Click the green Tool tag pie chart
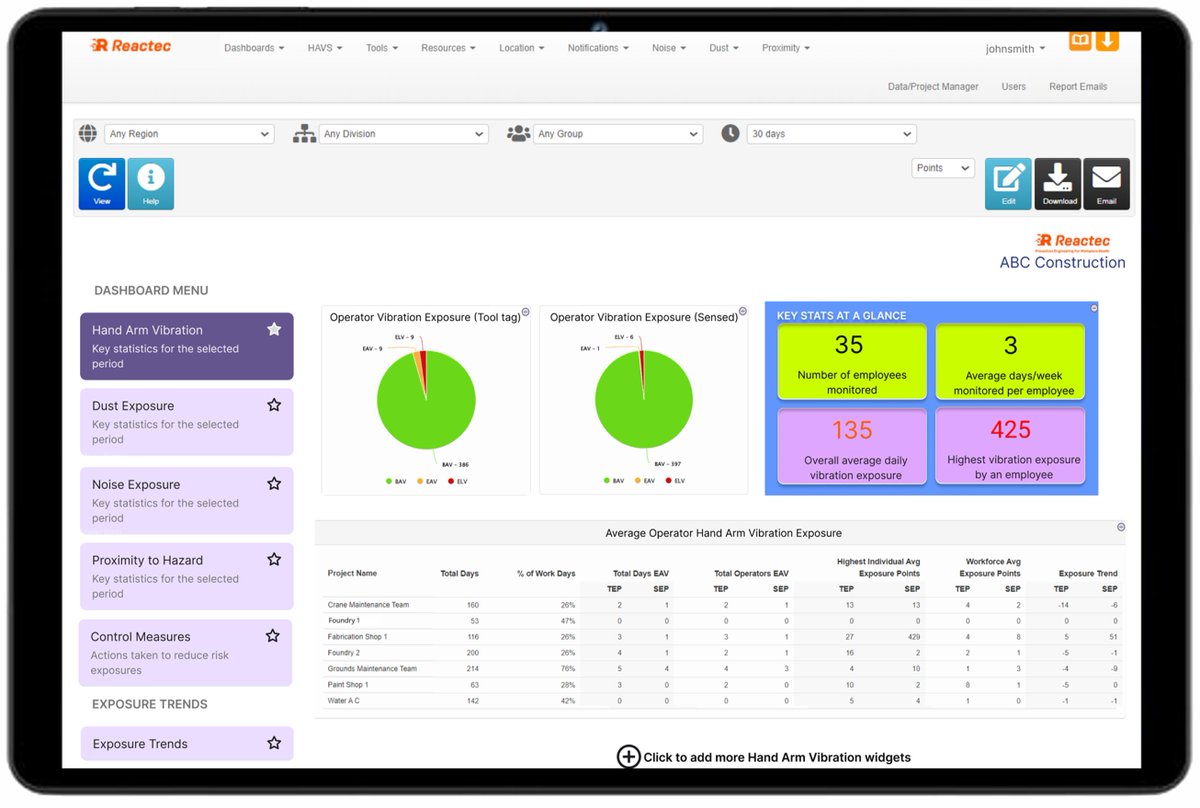This screenshot has height=808, width=1200. 426,400
